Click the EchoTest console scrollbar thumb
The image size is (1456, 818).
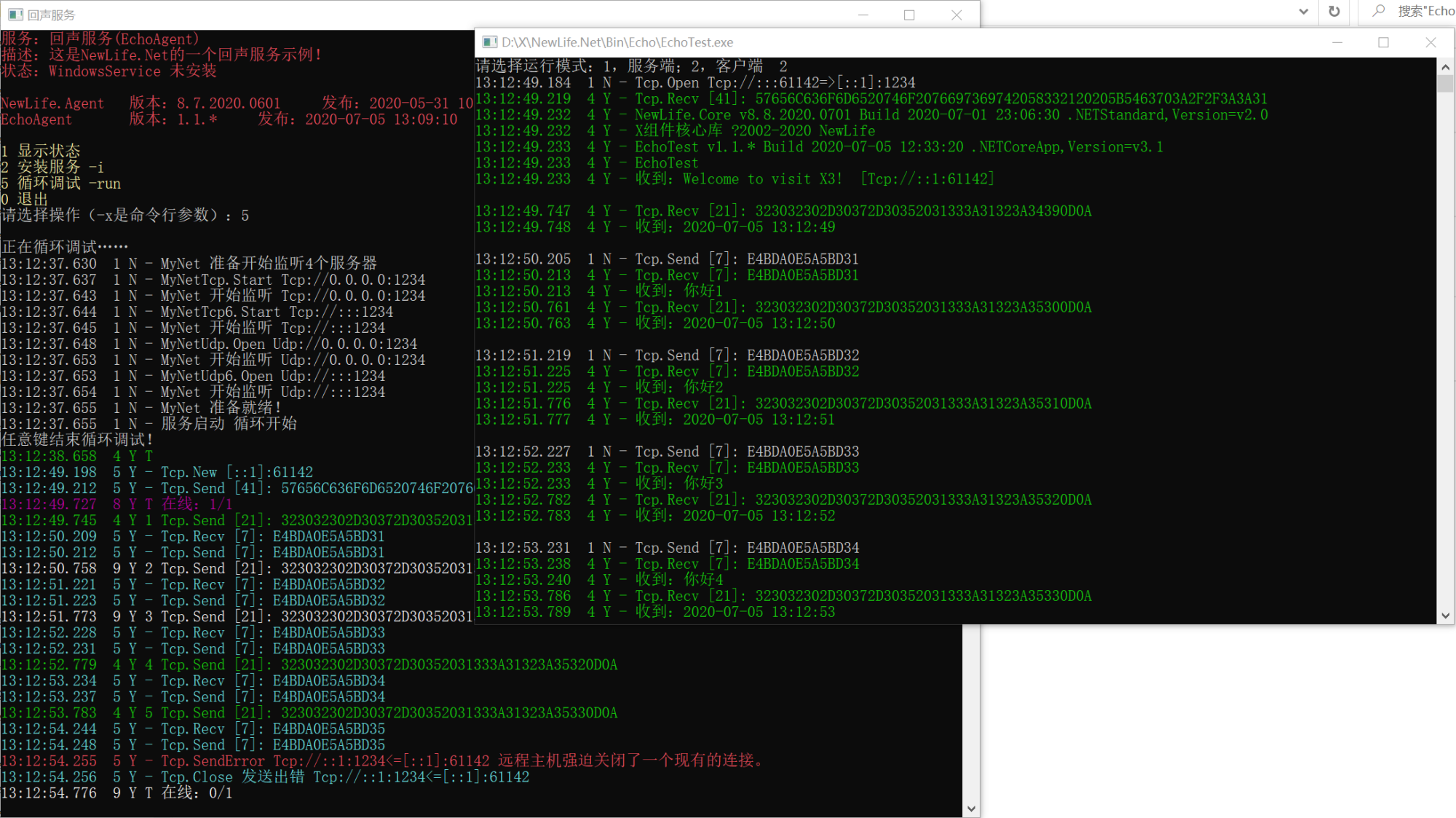(x=1446, y=83)
